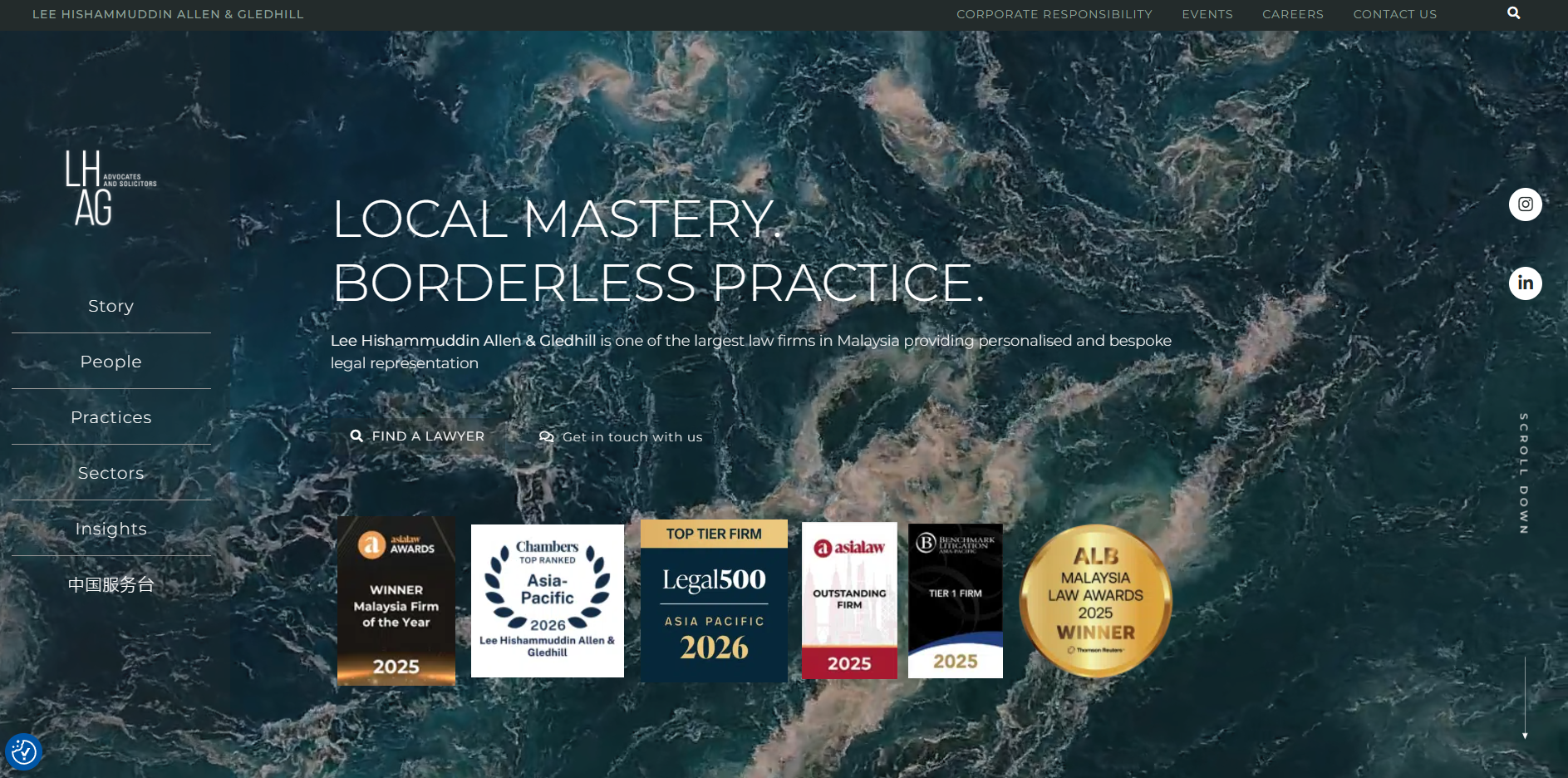Click the LOCAL MASTERY headline
Image resolution: width=1568 pixels, height=778 pixels.
coord(558,219)
